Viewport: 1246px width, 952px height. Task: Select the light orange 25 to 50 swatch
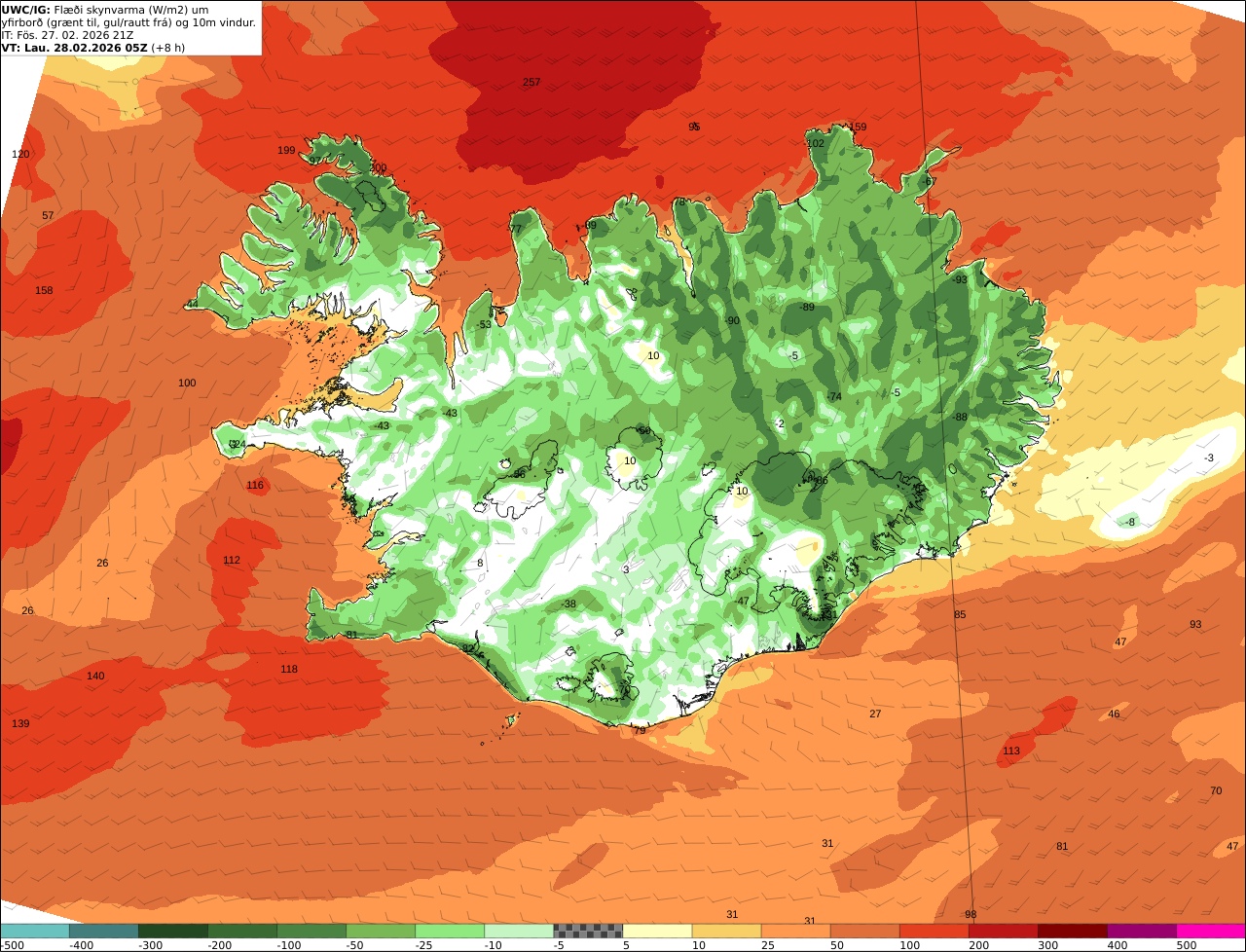pos(795,931)
